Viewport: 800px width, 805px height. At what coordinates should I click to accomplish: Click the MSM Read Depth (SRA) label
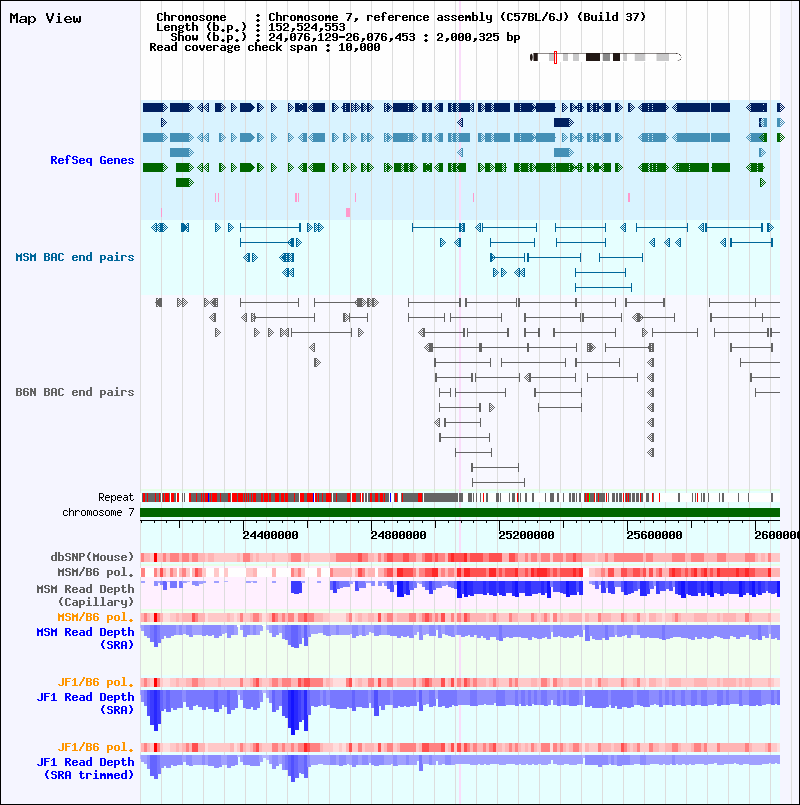click(x=85, y=638)
